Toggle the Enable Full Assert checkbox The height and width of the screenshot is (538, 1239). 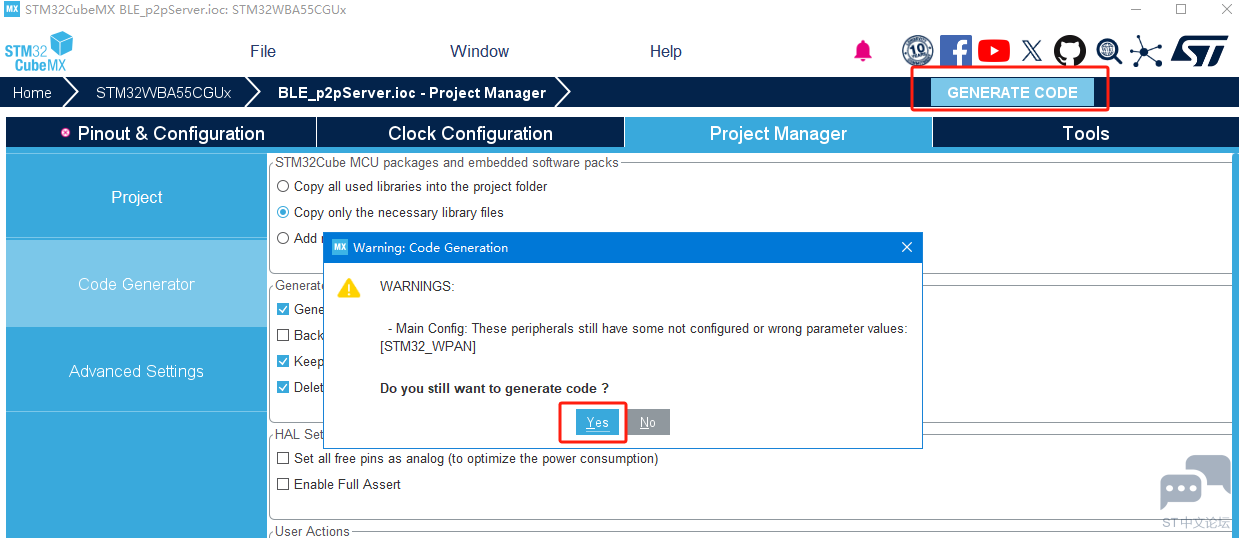[283, 484]
